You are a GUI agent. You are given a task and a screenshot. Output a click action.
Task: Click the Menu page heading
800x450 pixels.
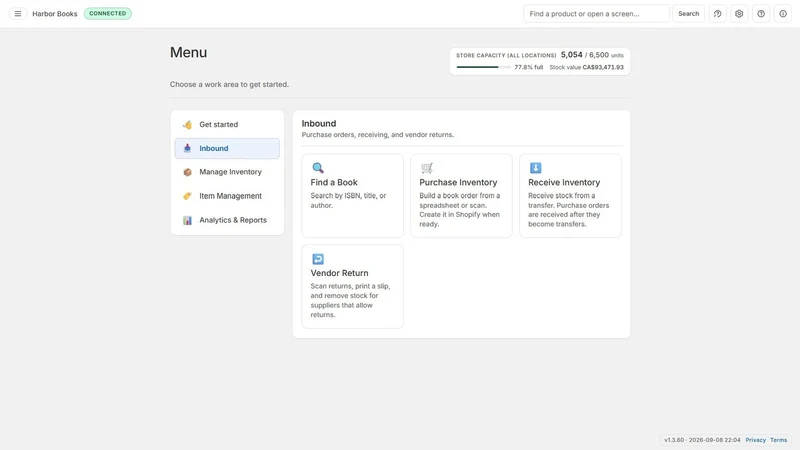point(188,53)
